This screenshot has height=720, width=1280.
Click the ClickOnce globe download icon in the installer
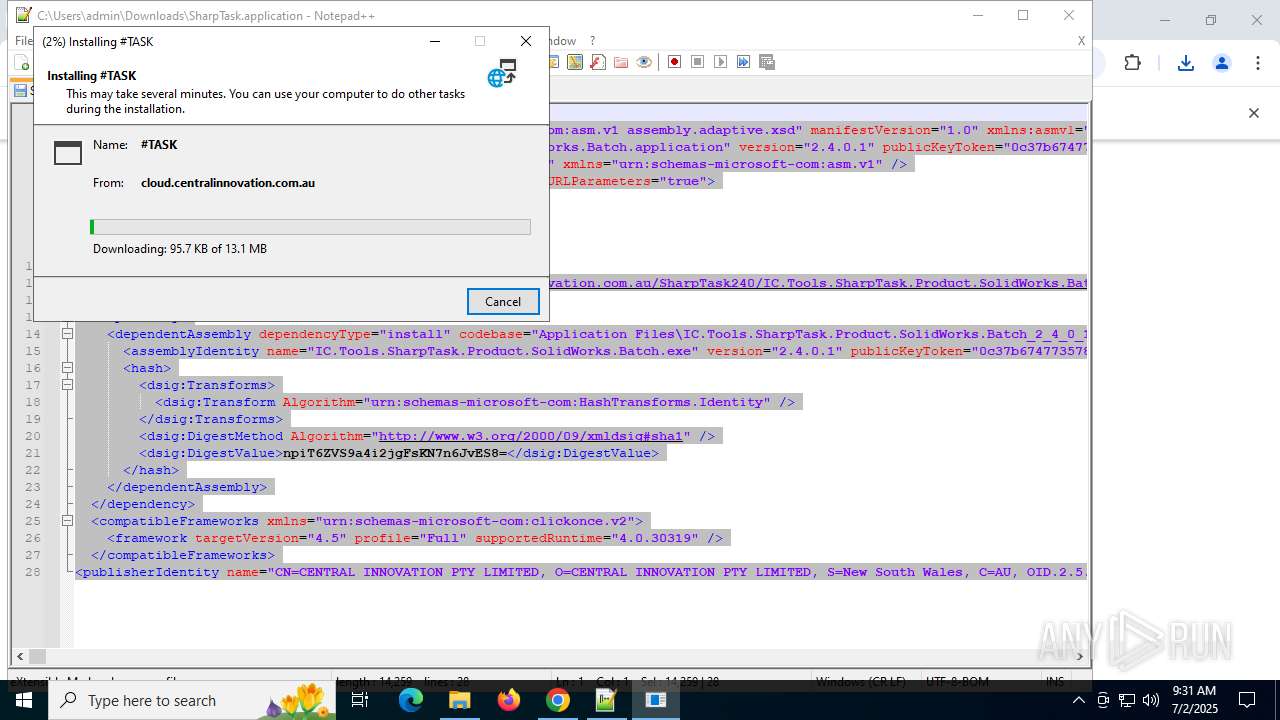[x=502, y=73]
